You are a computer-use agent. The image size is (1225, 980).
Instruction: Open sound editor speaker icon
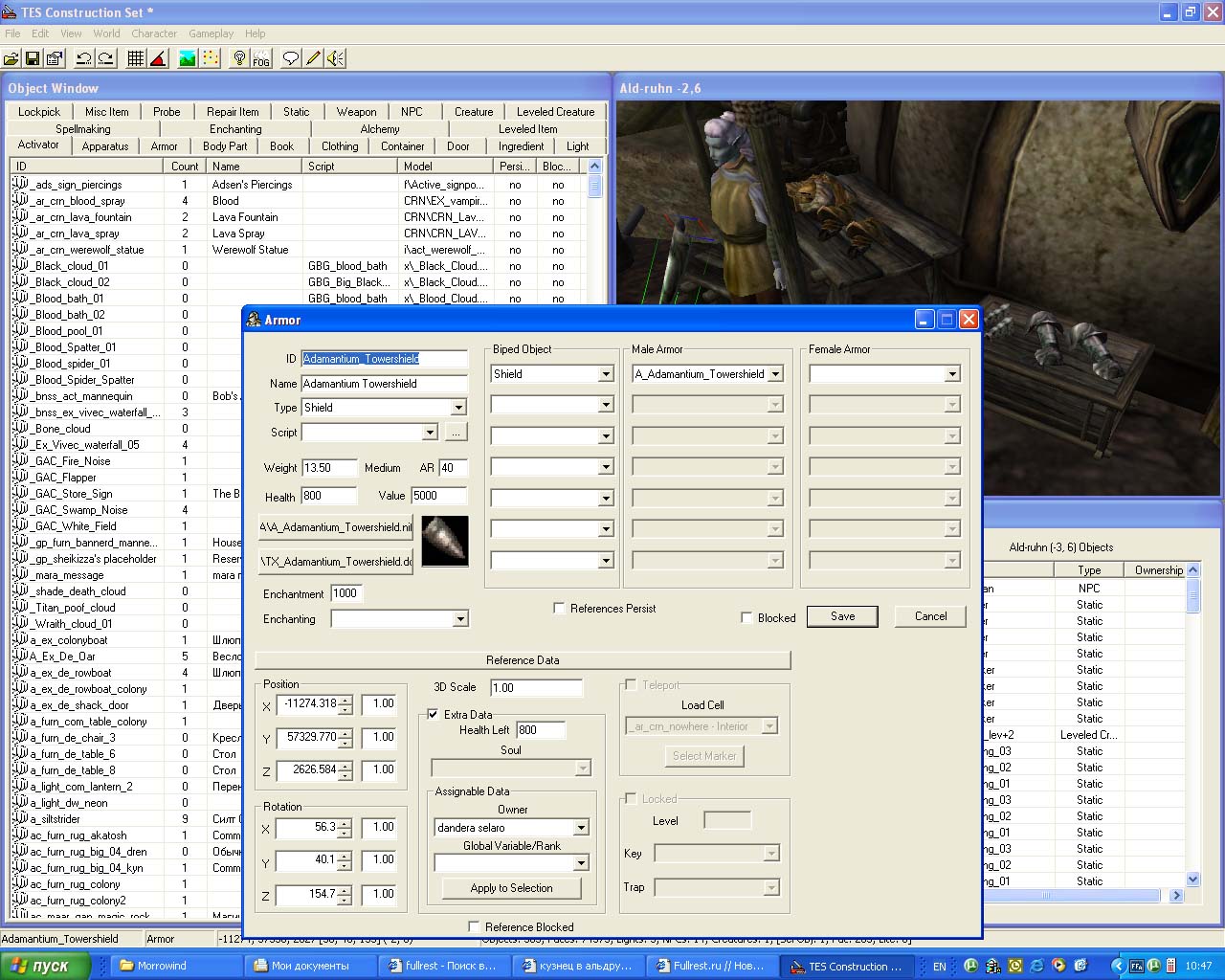(x=335, y=58)
